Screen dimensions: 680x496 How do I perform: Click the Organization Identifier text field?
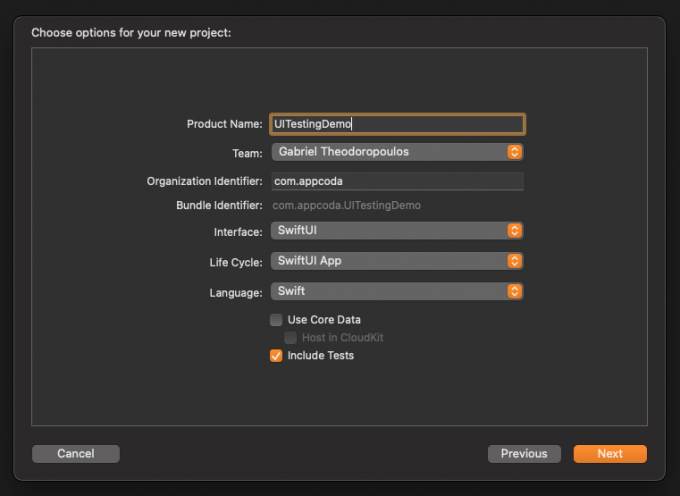397,181
